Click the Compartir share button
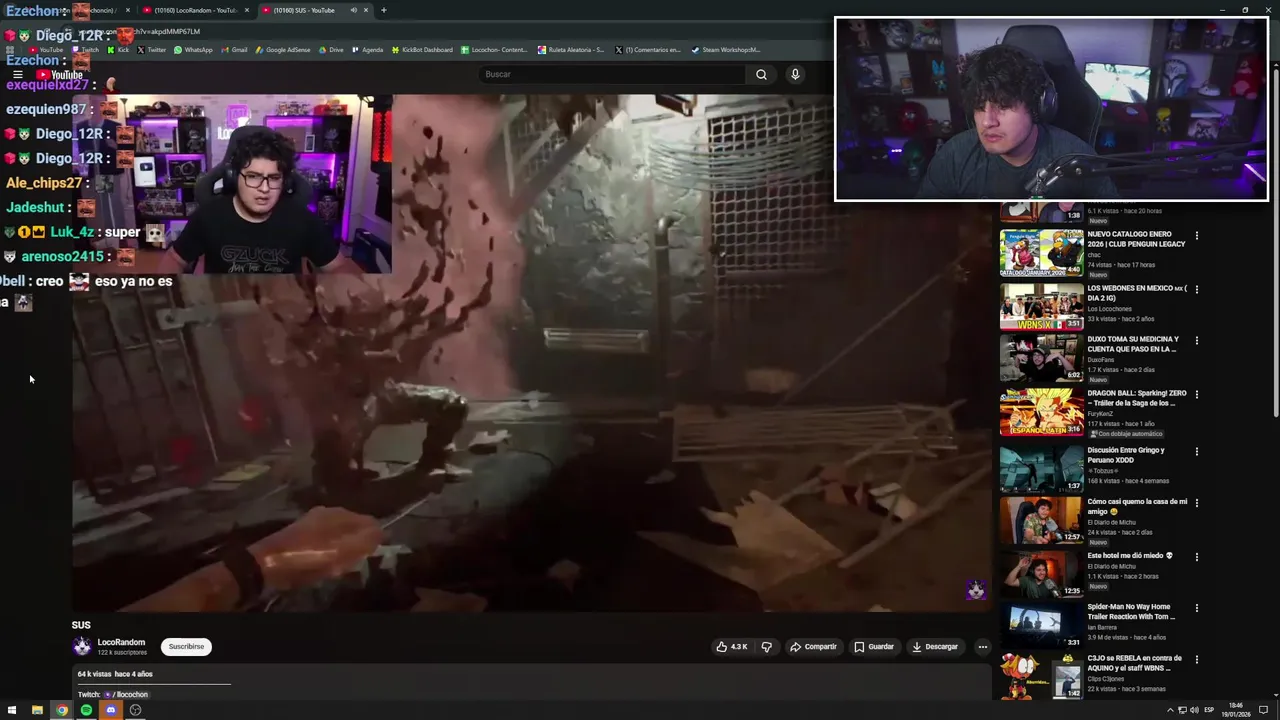The width and height of the screenshot is (1280, 720). [813, 647]
